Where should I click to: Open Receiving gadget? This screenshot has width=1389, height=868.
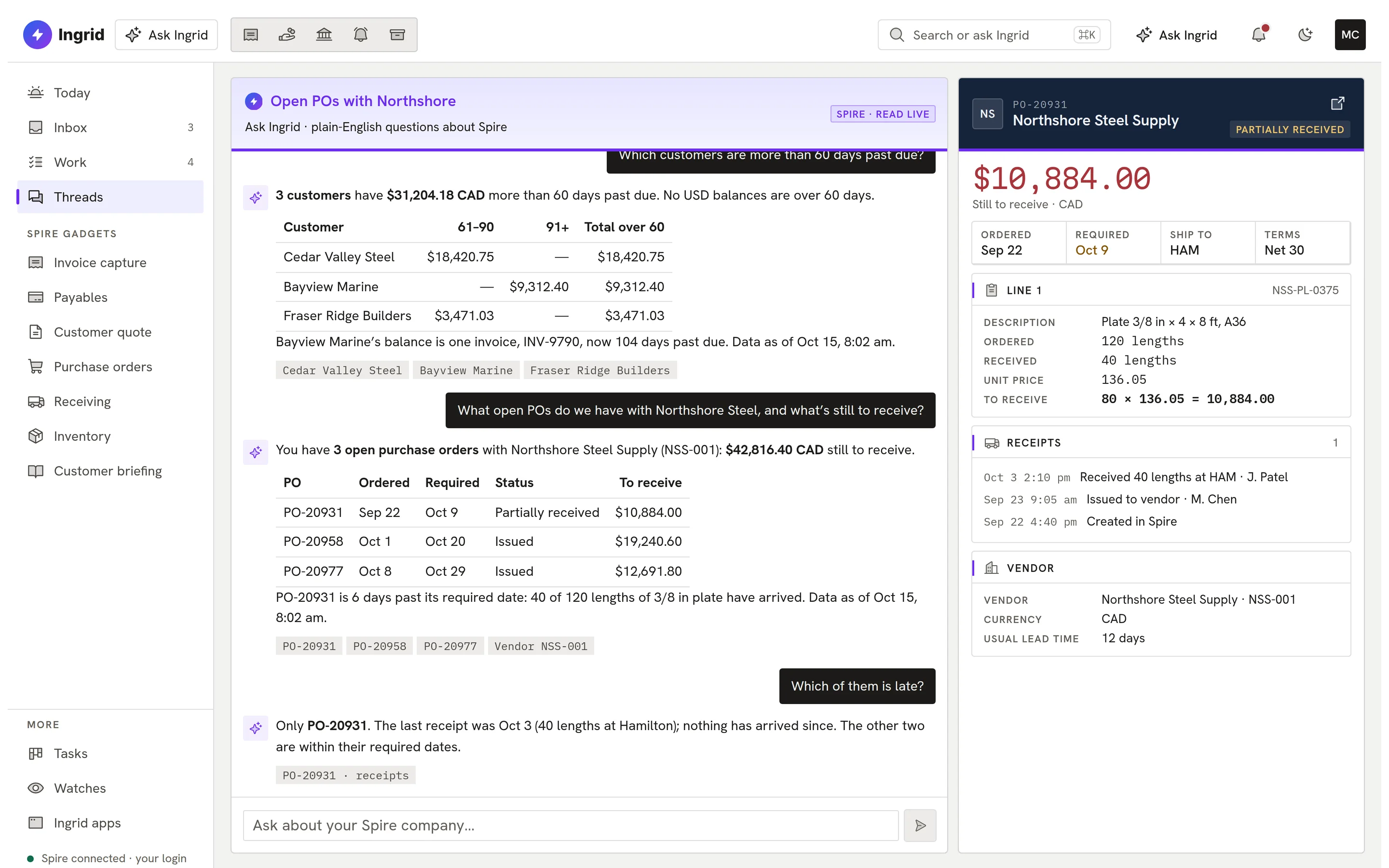(110, 402)
